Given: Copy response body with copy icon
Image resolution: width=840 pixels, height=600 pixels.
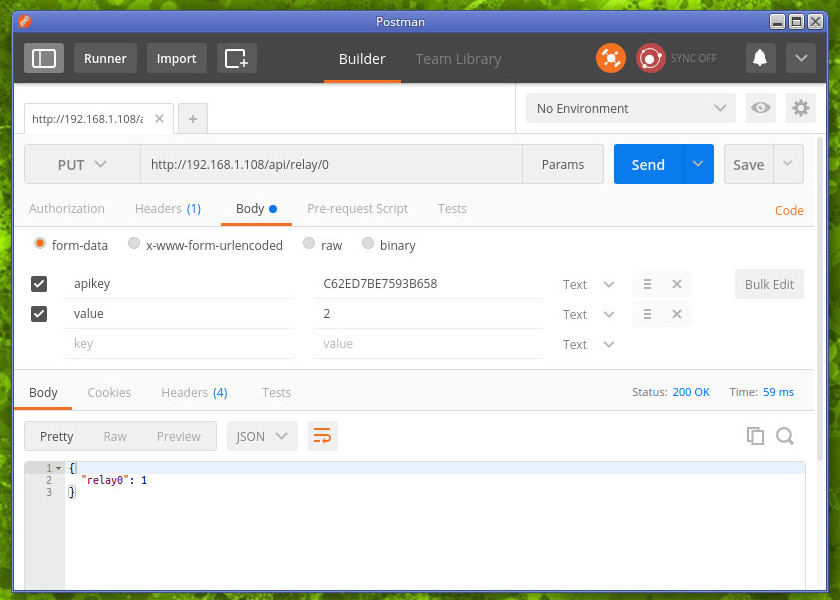Looking at the screenshot, I should coord(755,436).
